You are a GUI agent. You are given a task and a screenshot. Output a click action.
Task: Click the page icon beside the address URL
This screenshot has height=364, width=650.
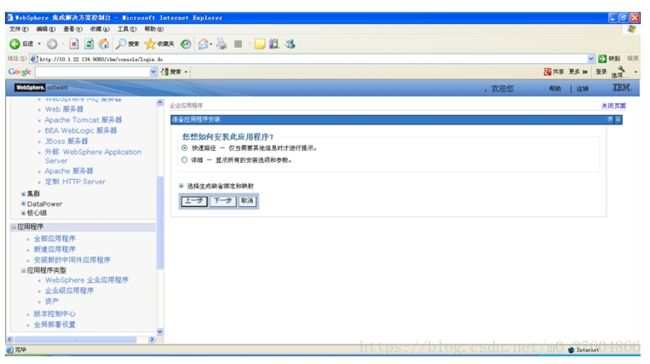pyautogui.click(x=34, y=59)
